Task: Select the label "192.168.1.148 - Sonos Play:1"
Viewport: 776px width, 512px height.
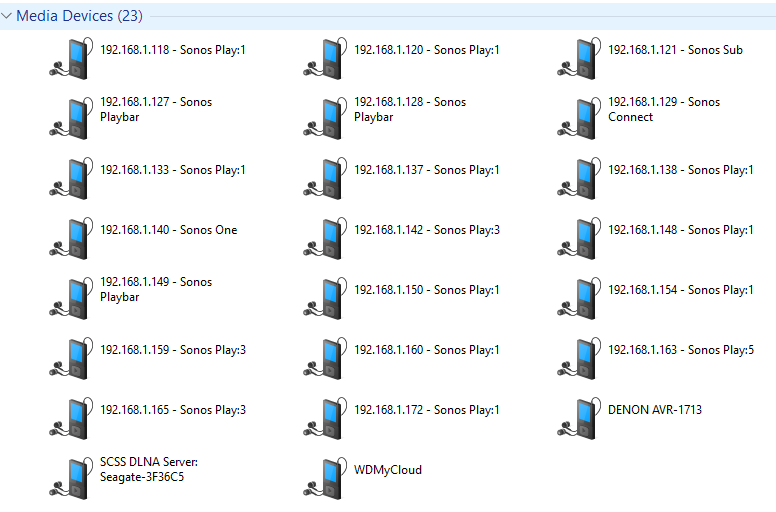Action: click(x=680, y=230)
